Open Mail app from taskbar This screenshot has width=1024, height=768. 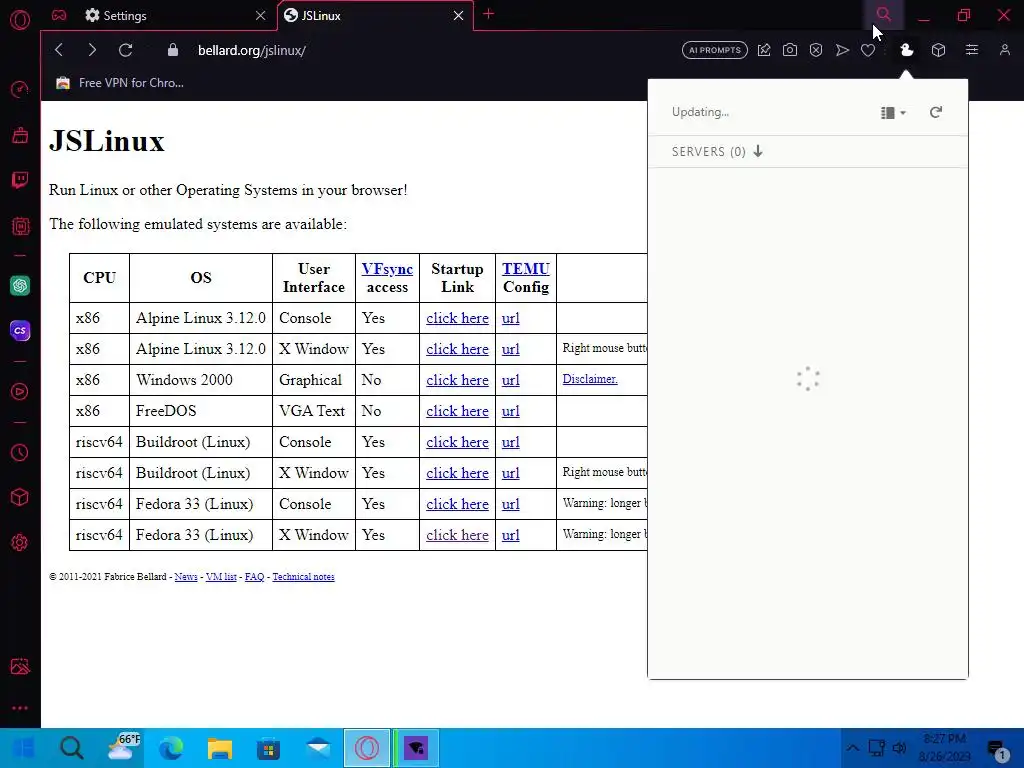[319, 748]
